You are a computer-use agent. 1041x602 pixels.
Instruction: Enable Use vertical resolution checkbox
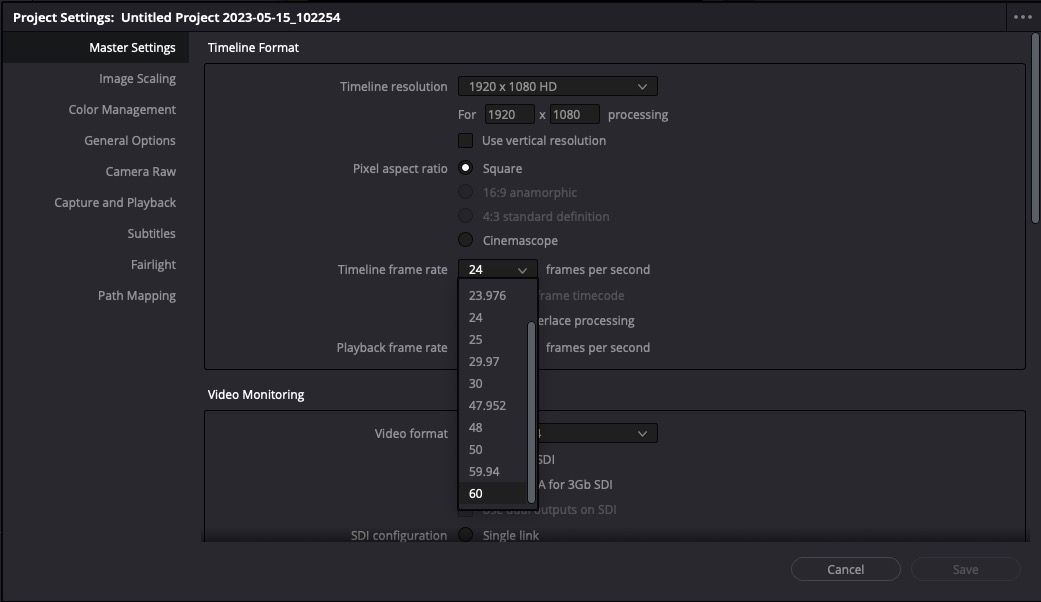coord(466,140)
